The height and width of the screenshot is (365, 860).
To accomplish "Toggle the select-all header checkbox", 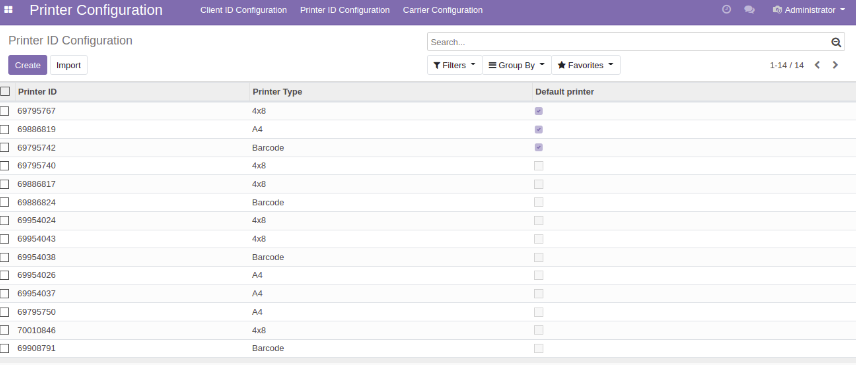I will tap(5, 91).
